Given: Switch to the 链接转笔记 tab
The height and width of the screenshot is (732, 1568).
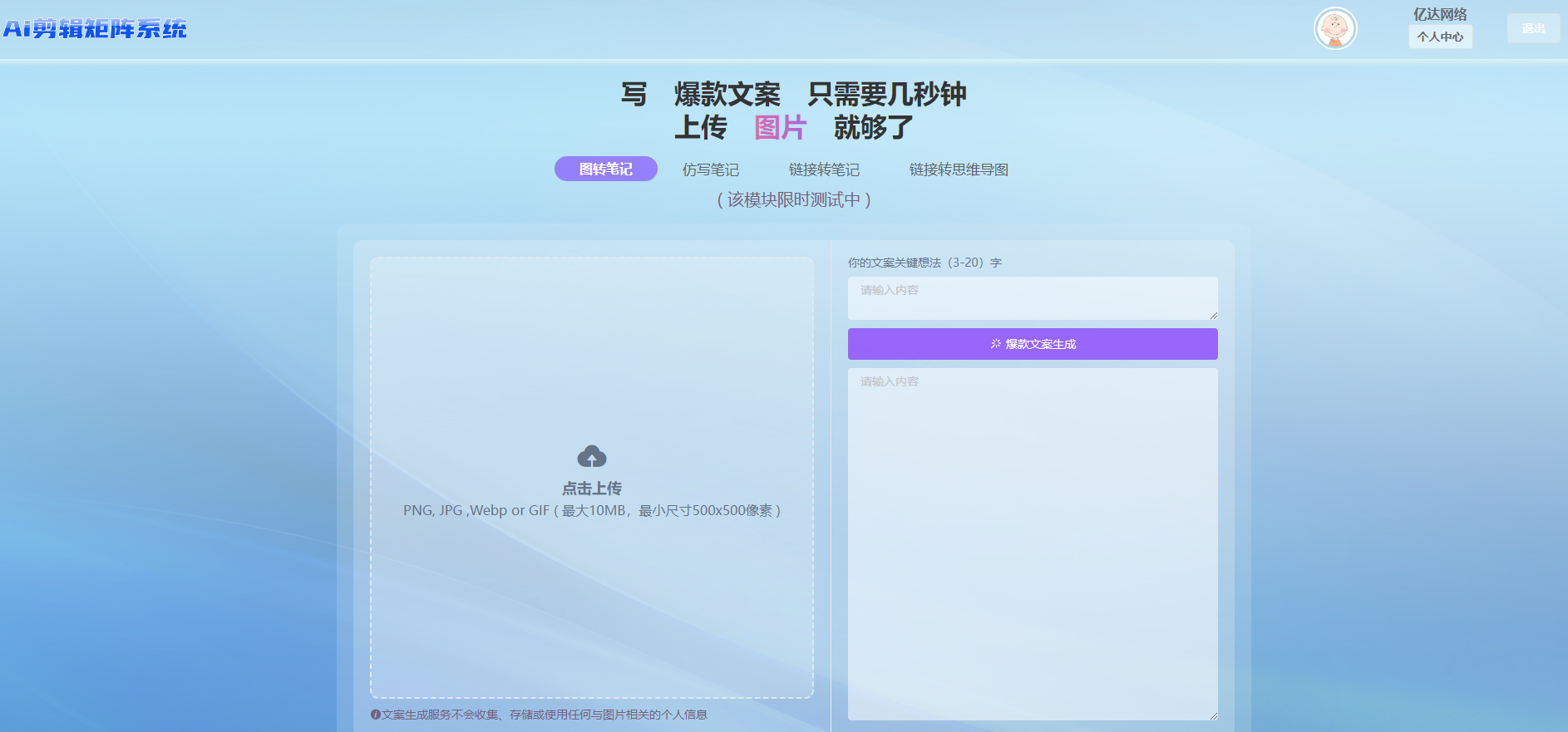Looking at the screenshot, I should pos(823,169).
